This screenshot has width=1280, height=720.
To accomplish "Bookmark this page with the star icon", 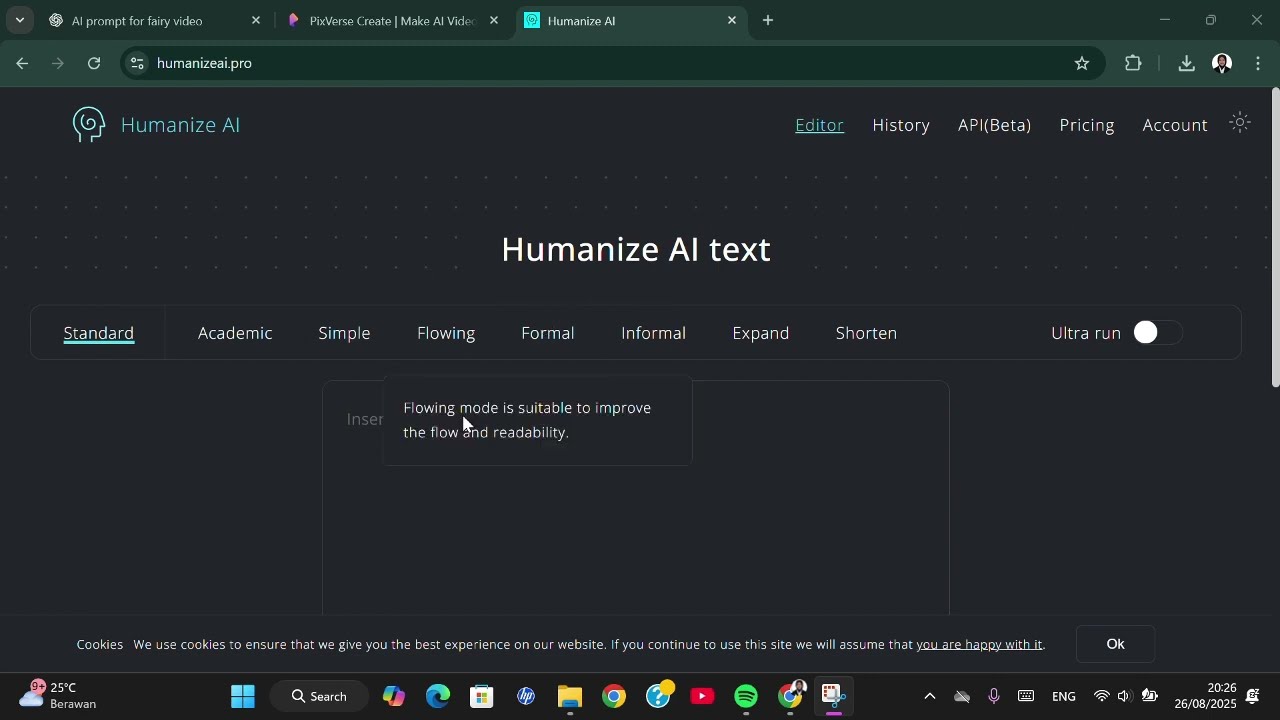I will pos(1082,63).
